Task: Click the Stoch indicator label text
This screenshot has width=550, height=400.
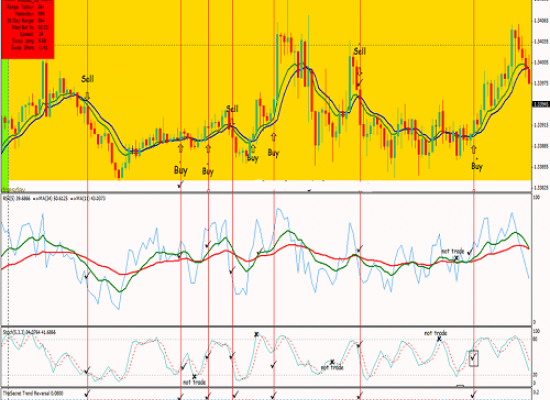Action: point(29,332)
